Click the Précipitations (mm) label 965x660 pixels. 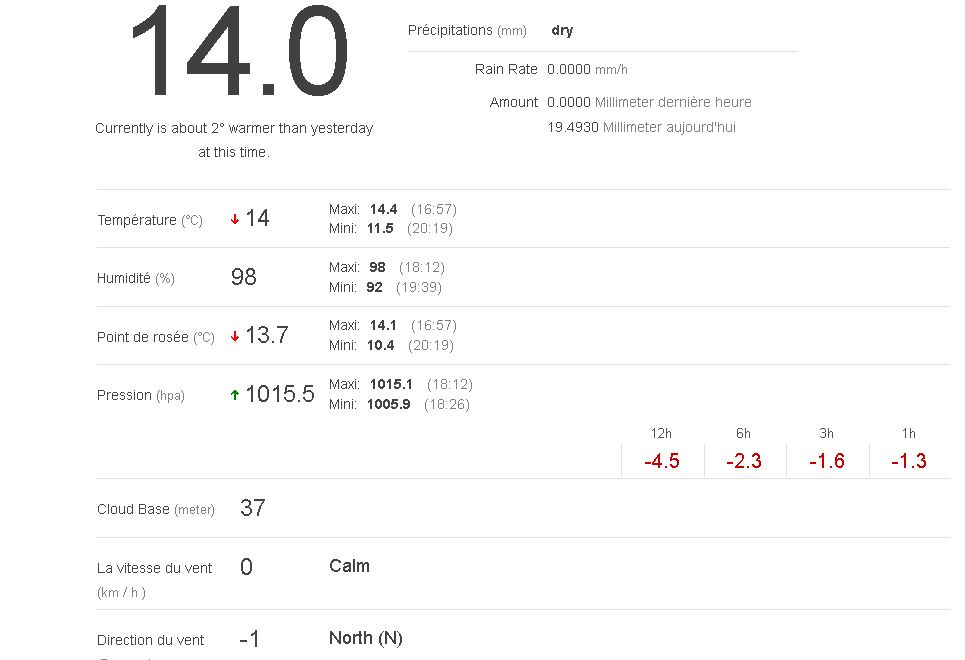[467, 31]
